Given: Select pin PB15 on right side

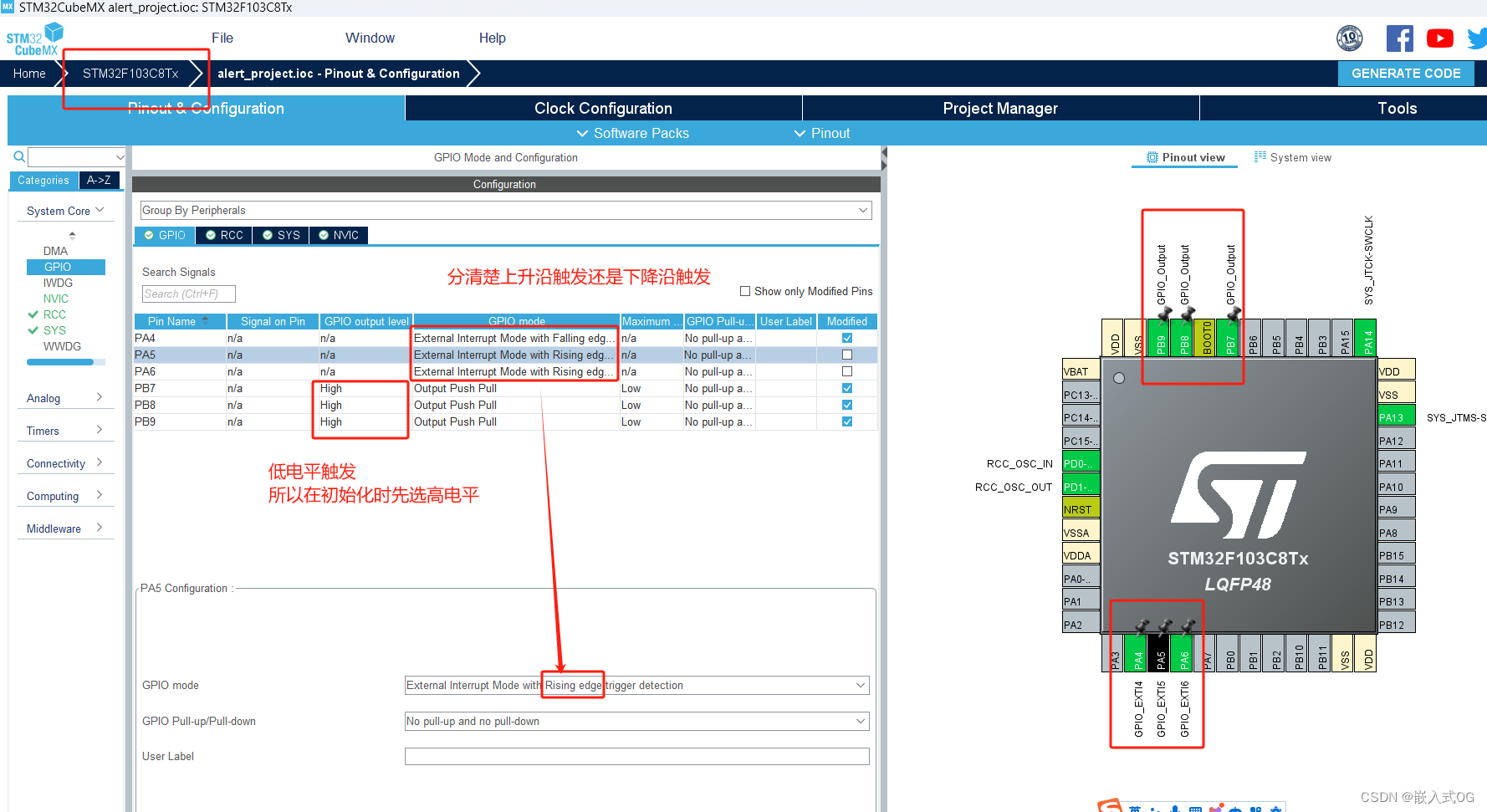Looking at the screenshot, I should pyautogui.click(x=1396, y=554).
